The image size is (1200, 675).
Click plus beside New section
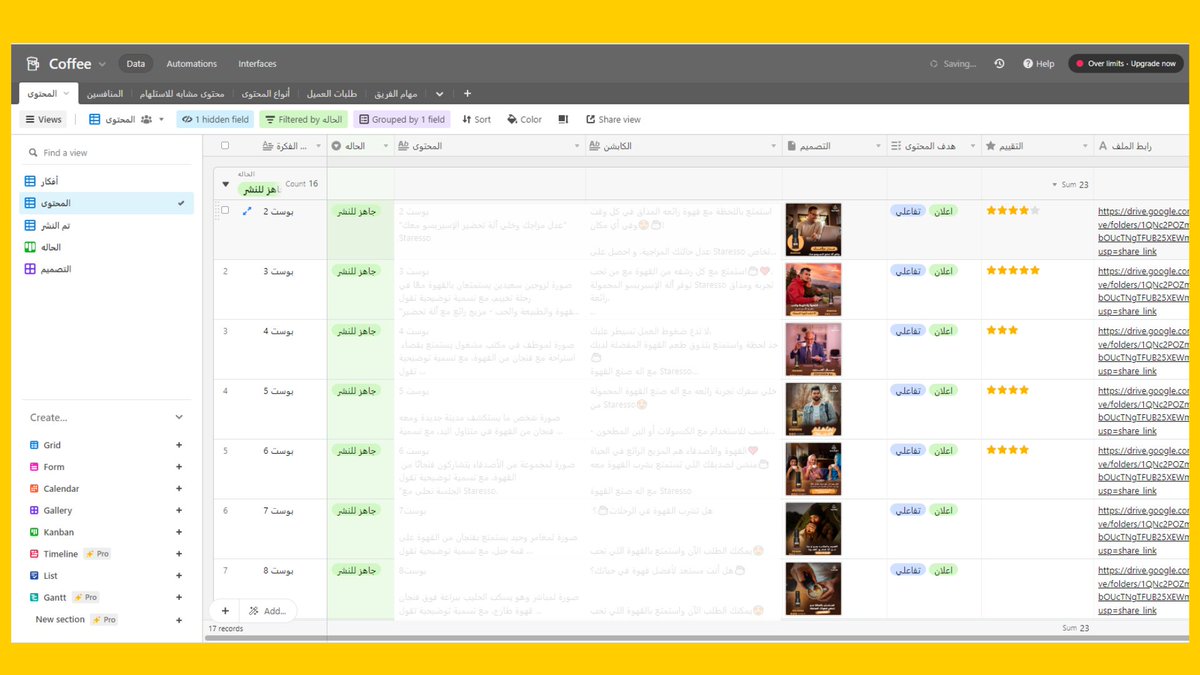click(x=179, y=620)
